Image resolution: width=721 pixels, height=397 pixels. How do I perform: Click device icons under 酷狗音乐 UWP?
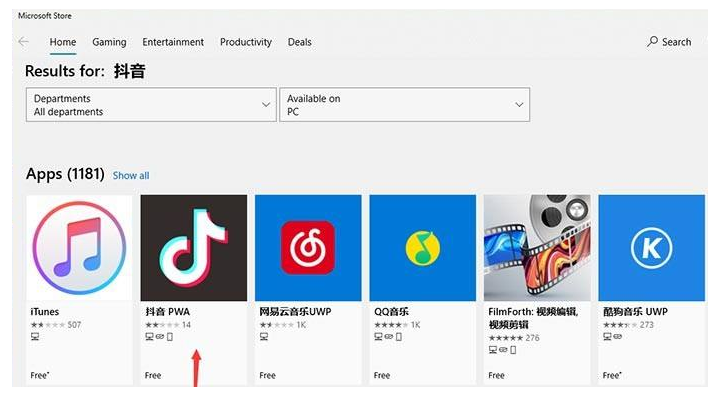612,337
